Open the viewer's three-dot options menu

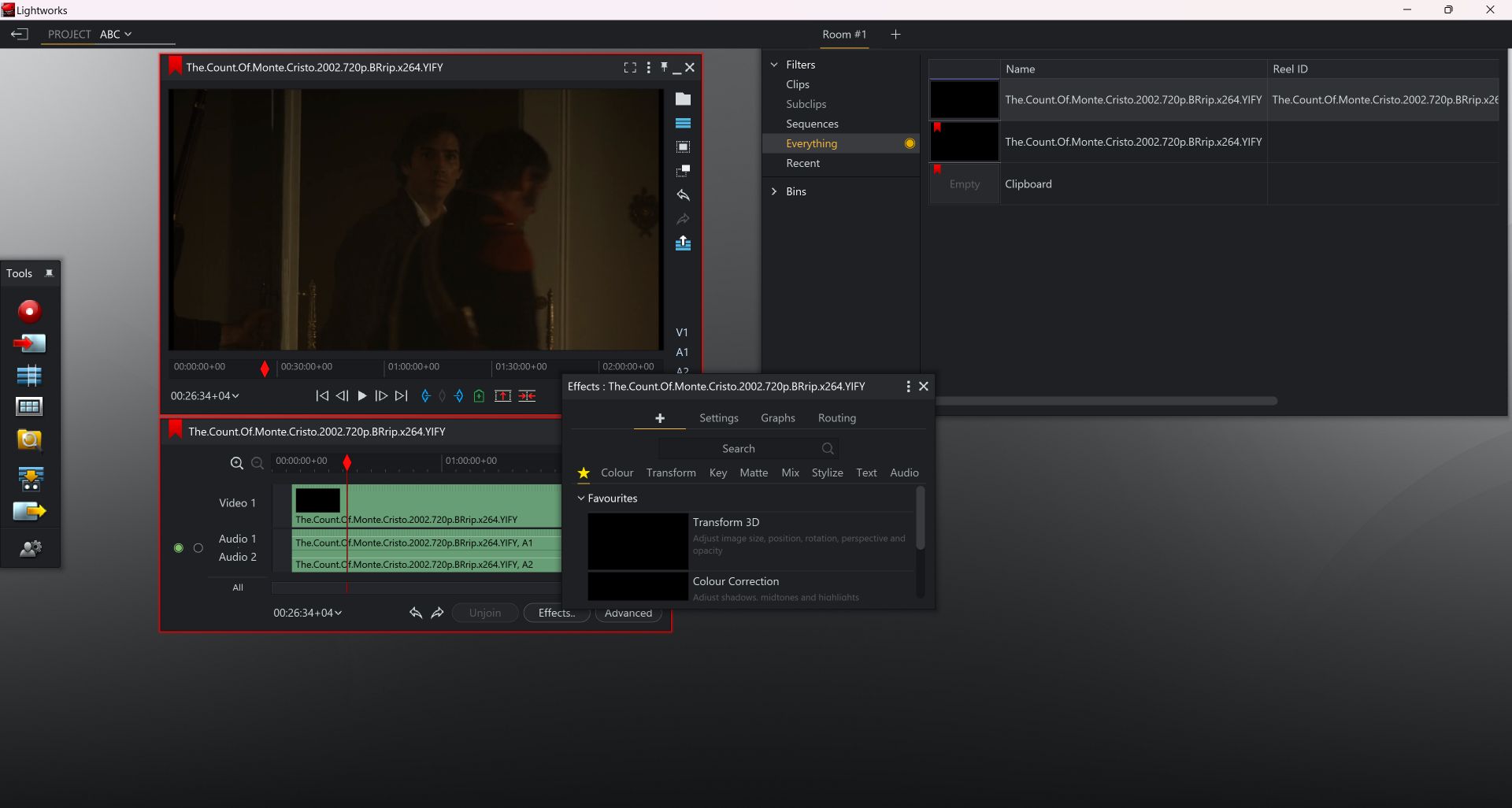tap(648, 68)
